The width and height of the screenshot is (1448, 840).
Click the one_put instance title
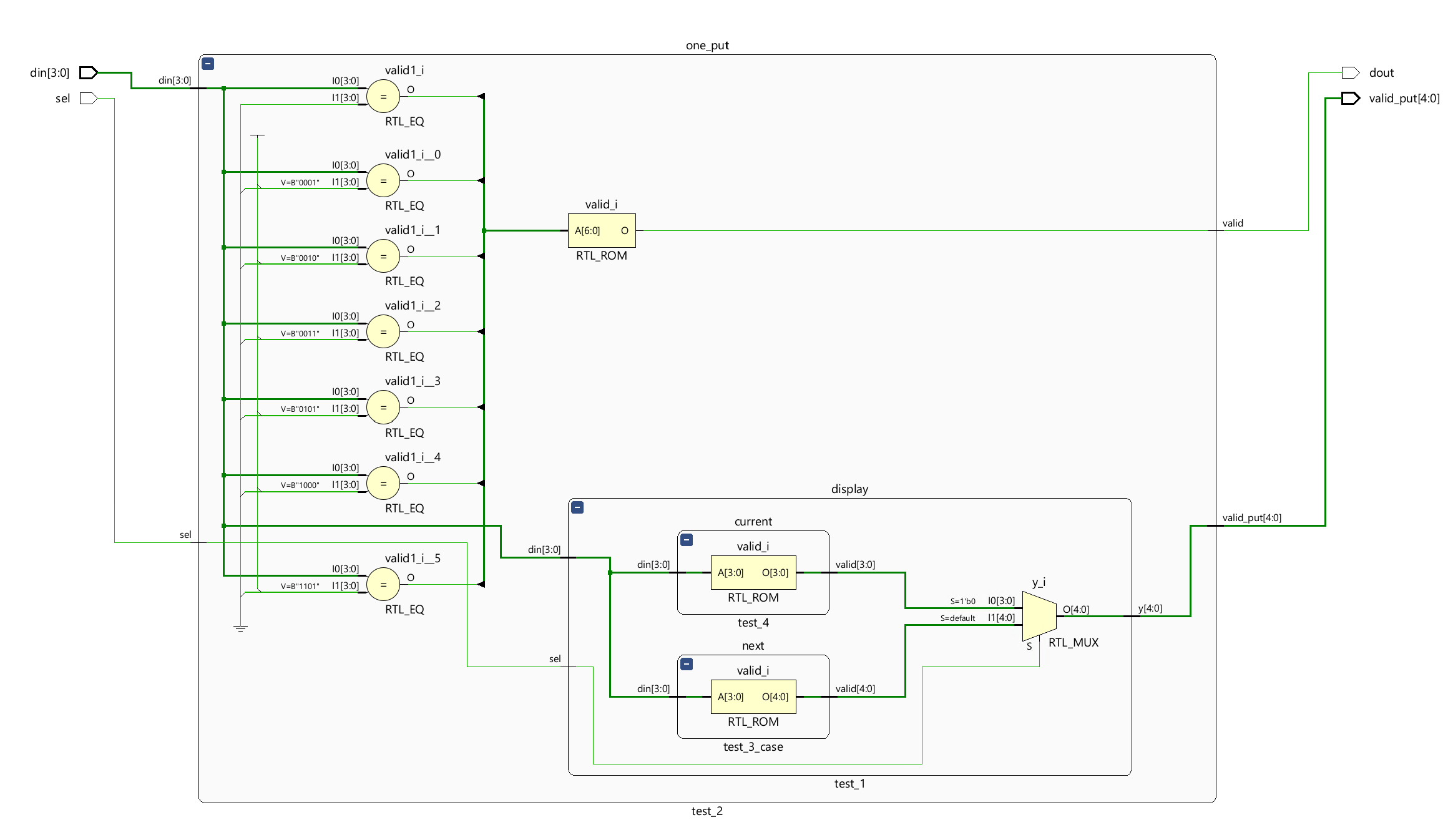point(707,45)
